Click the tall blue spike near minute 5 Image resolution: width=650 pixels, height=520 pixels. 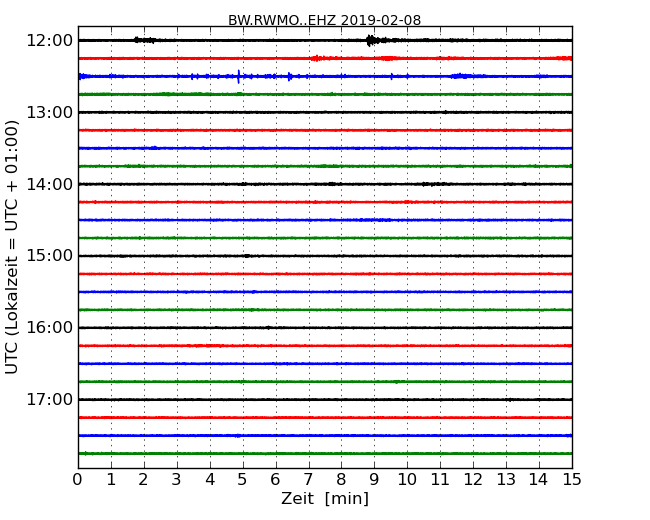tap(238, 76)
